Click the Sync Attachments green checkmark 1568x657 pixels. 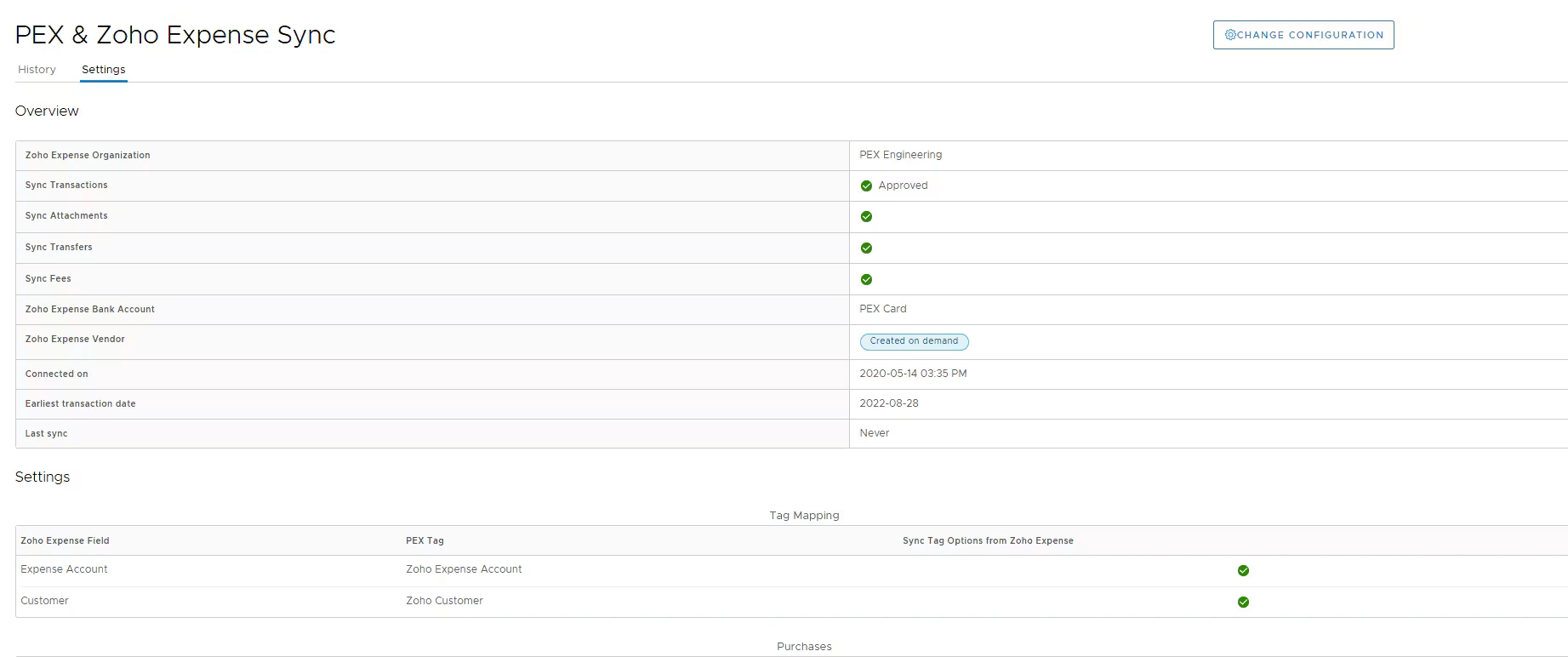click(x=866, y=217)
